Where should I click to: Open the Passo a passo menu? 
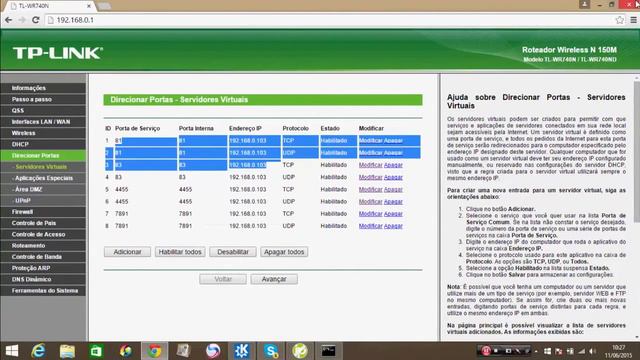pos(43,99)
